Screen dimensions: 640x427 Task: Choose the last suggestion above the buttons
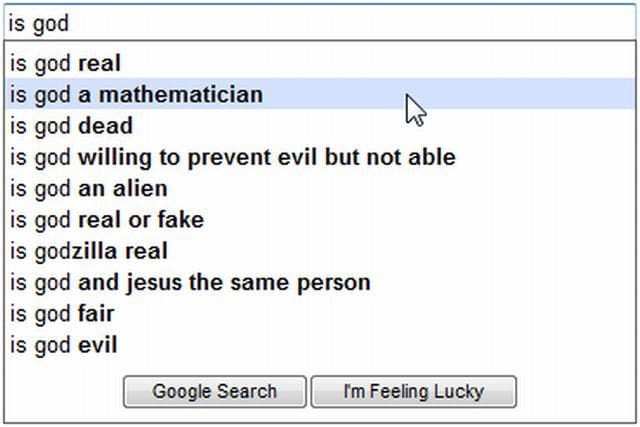click(x=64, y=345)
